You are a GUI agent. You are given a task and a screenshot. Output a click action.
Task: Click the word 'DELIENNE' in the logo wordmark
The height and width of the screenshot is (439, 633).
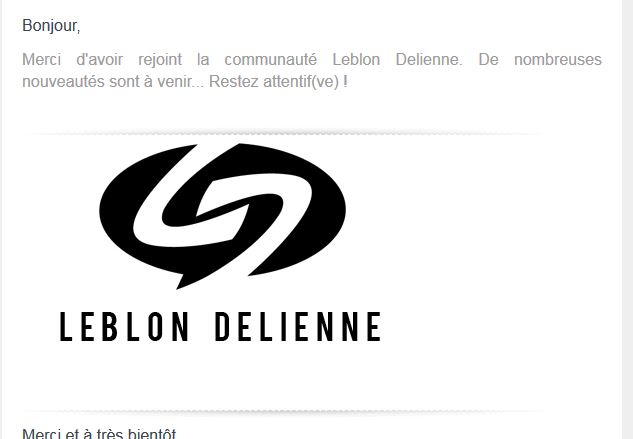(x=298, y=327)
